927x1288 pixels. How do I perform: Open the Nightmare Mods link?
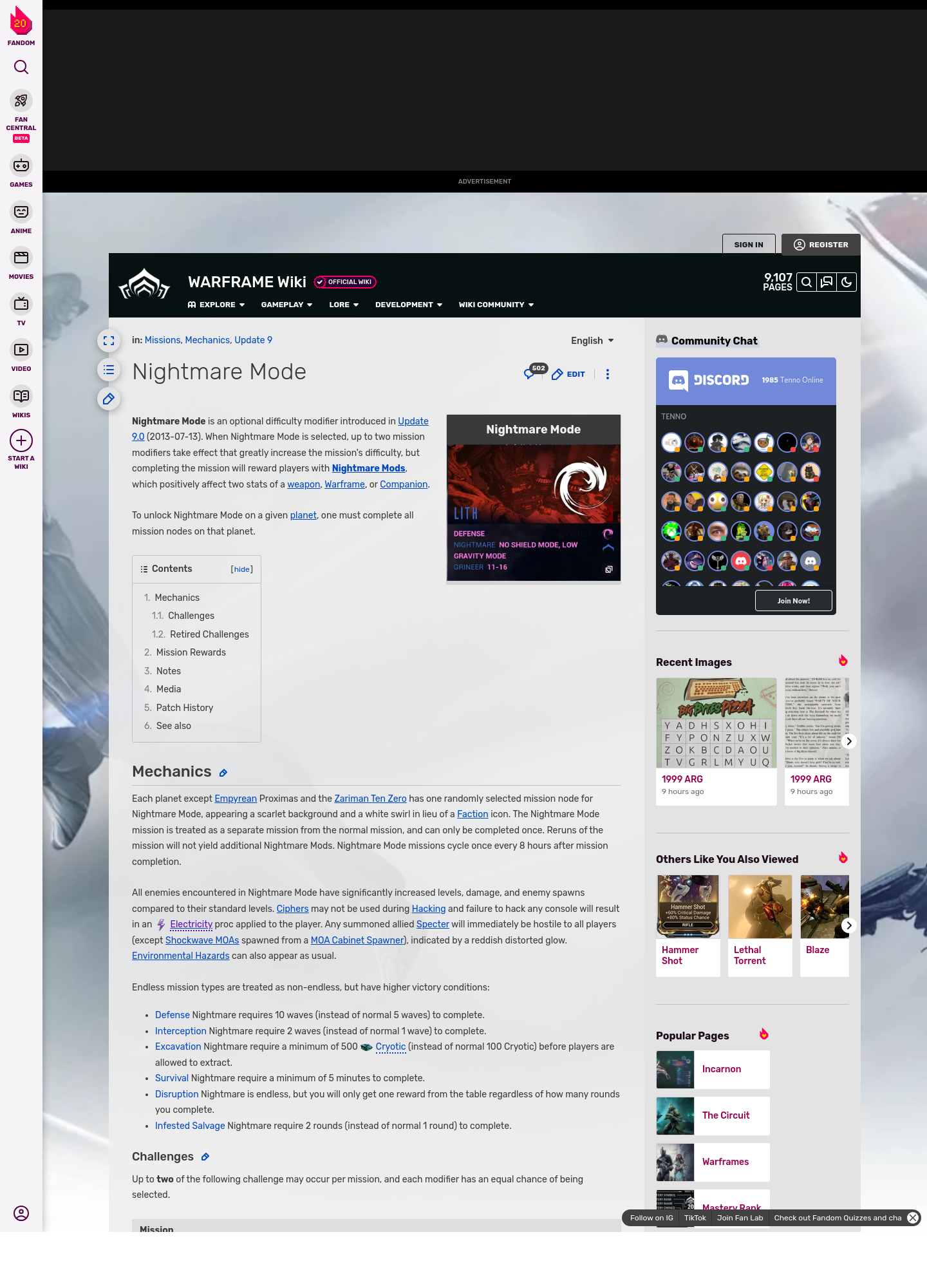click(368, 468)
